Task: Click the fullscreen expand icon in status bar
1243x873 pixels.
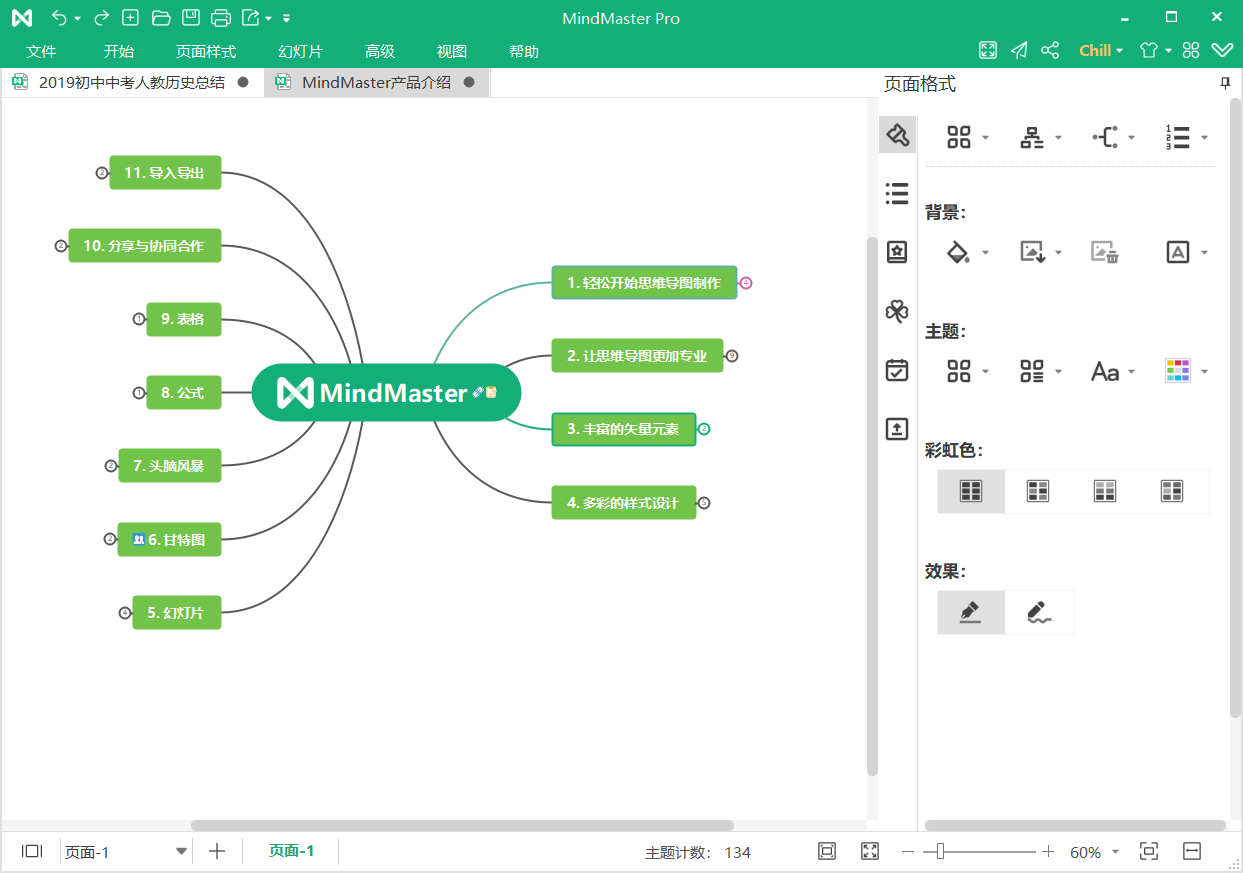Action: 870,851
